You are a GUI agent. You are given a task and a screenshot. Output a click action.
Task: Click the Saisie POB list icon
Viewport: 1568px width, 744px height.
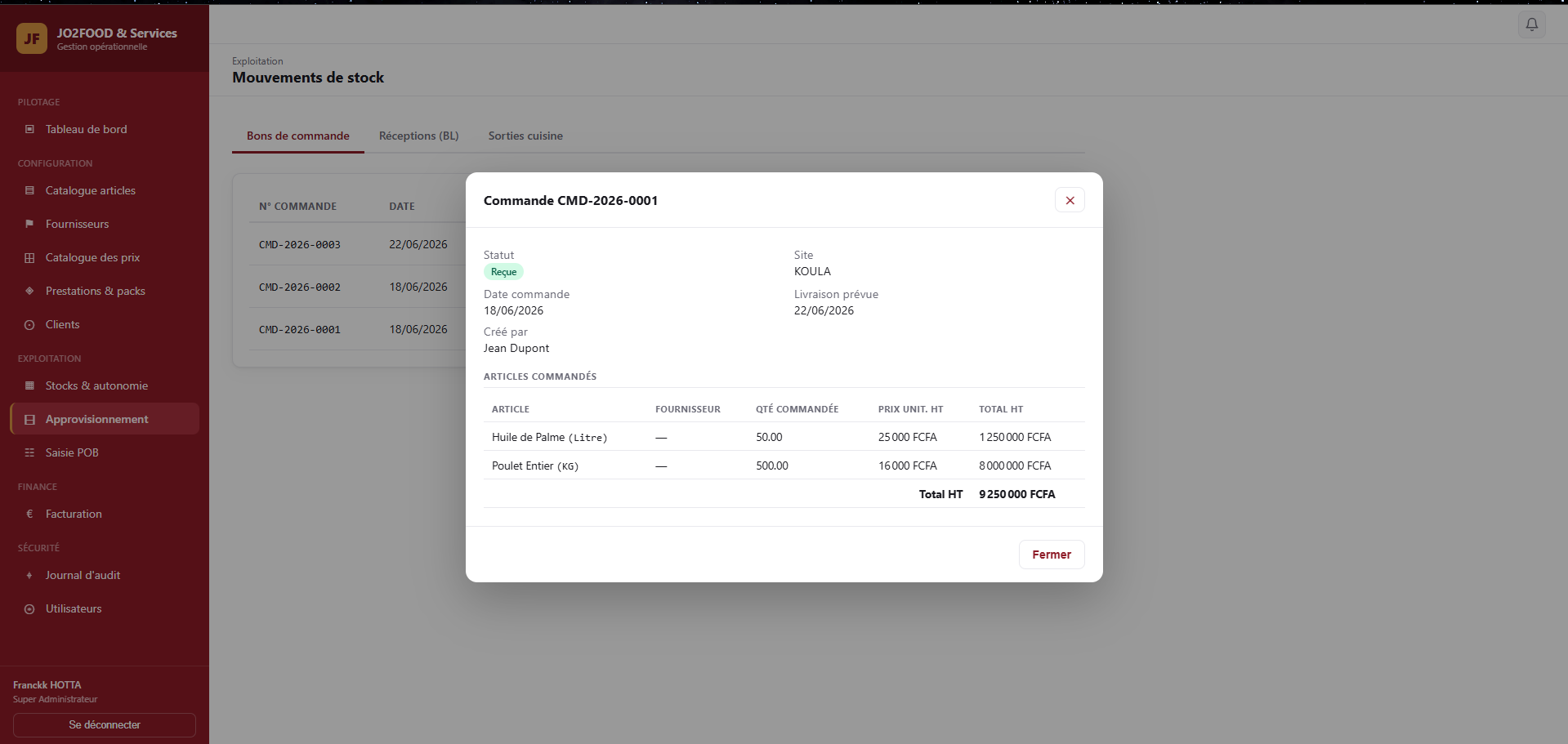coord(29,452)
